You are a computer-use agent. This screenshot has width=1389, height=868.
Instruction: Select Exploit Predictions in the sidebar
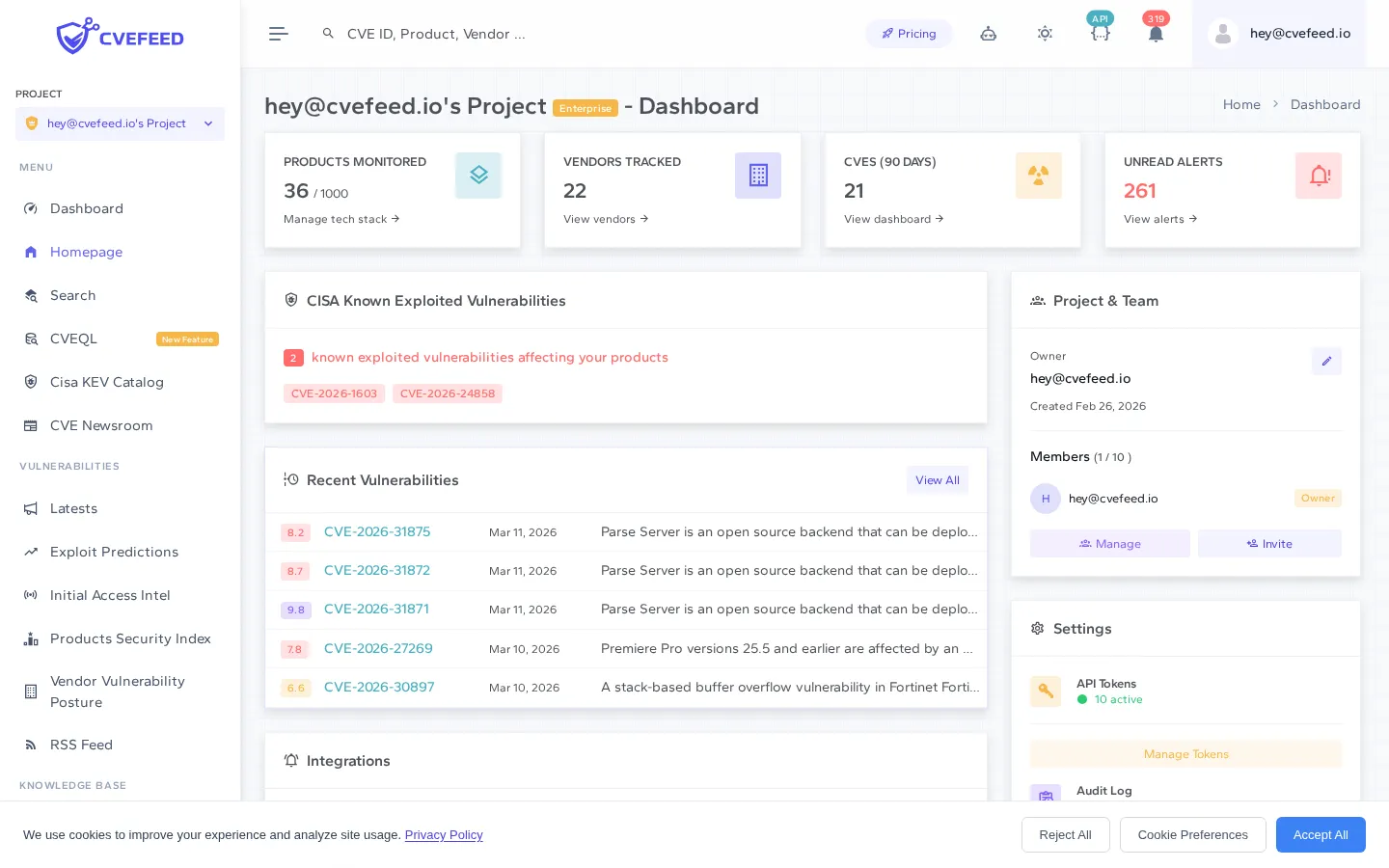114,552
